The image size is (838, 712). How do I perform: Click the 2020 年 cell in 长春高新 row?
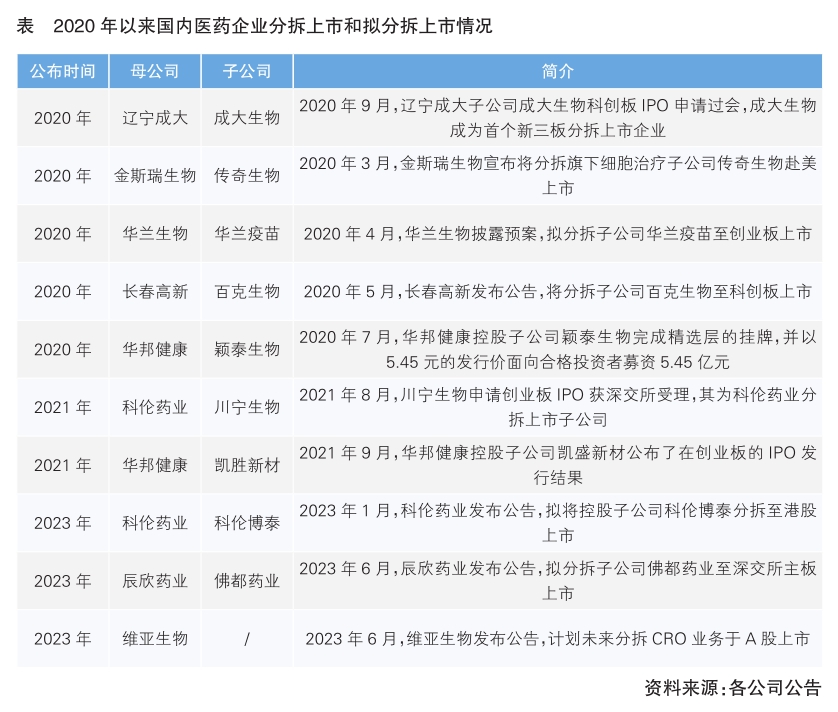tap(63, 291)
